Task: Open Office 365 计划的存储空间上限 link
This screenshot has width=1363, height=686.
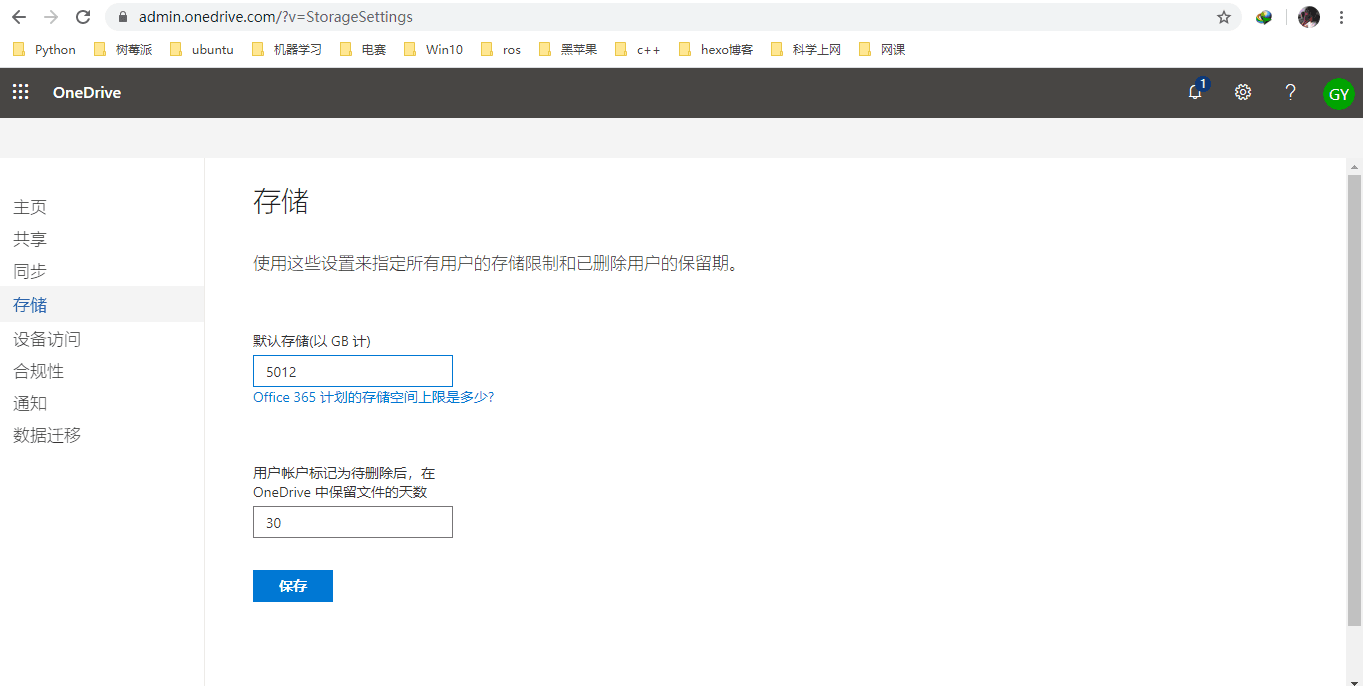Action: (x=373, y=397)
